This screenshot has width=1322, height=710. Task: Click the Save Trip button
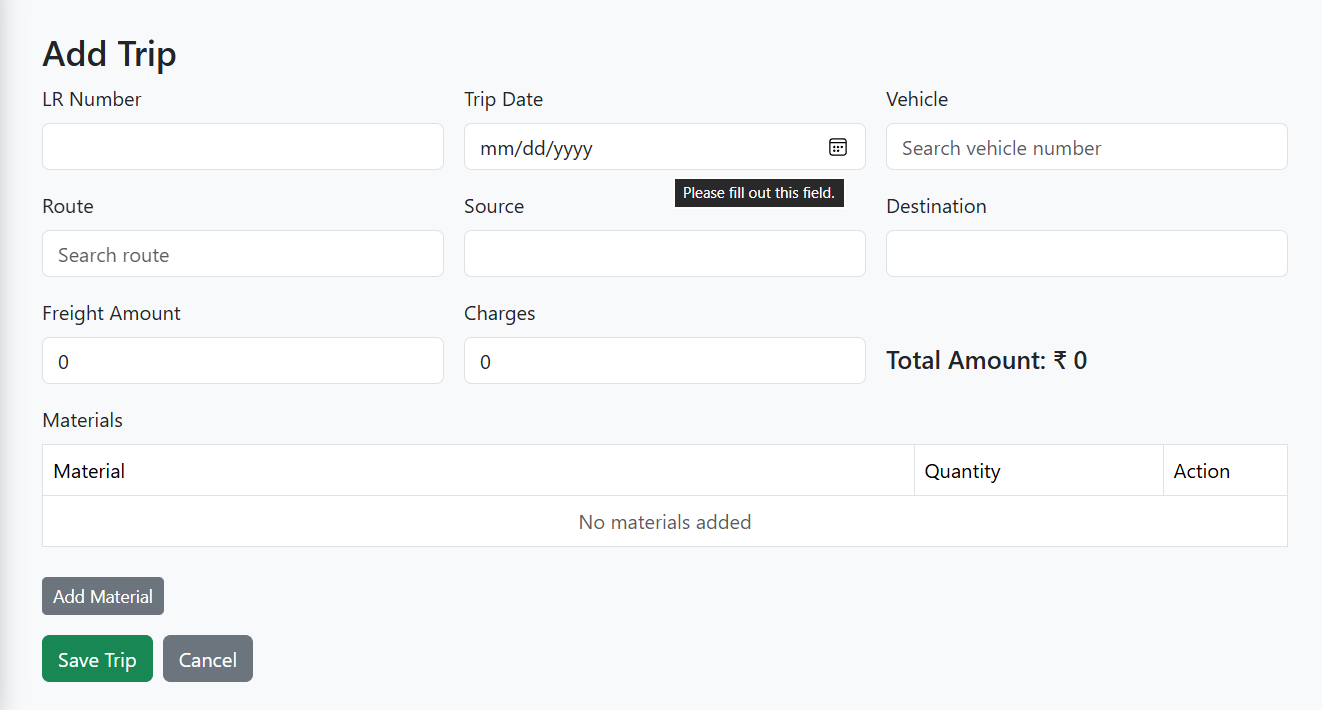tap(97, 659)
